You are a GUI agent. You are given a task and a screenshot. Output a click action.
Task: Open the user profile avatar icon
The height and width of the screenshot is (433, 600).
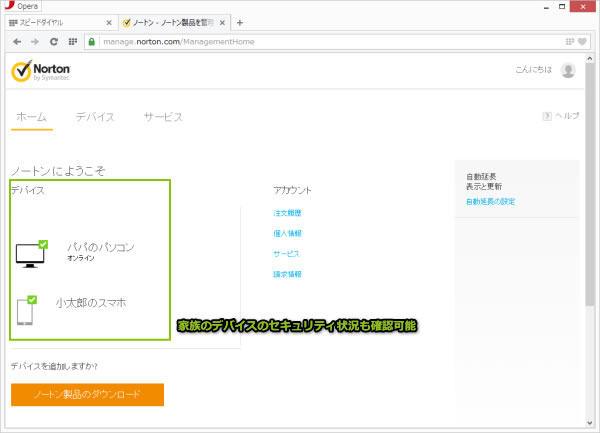pyautogui.click(x=568, y=70)
